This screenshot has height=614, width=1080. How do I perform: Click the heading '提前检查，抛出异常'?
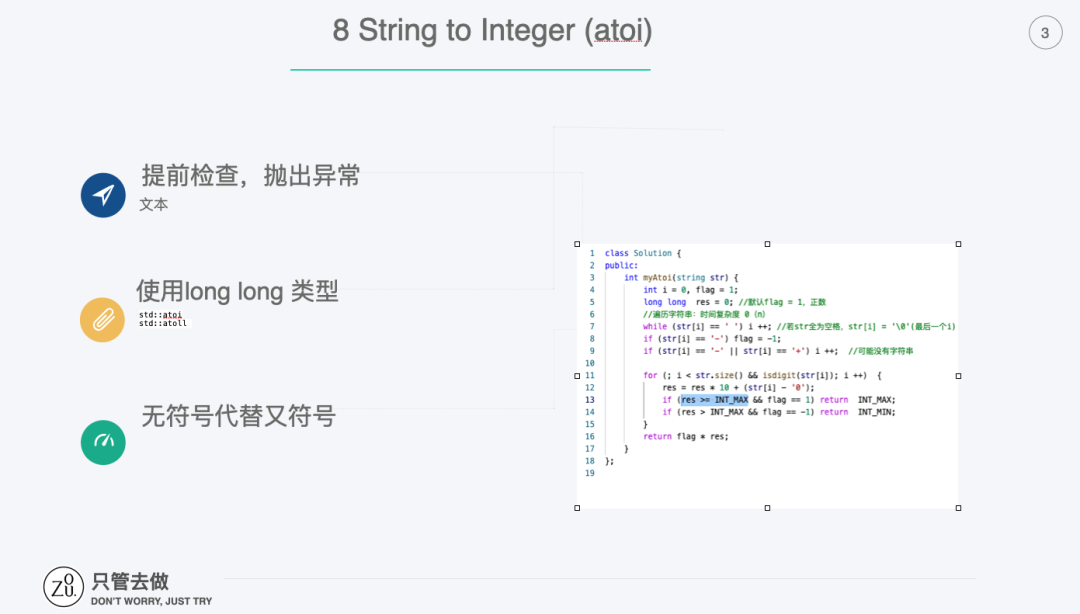click(x=251, y=176)
